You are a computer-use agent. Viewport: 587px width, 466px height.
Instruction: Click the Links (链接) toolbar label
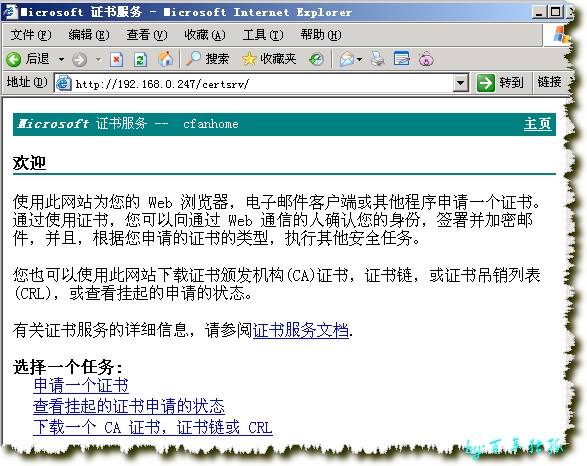[x=550, y=82]
